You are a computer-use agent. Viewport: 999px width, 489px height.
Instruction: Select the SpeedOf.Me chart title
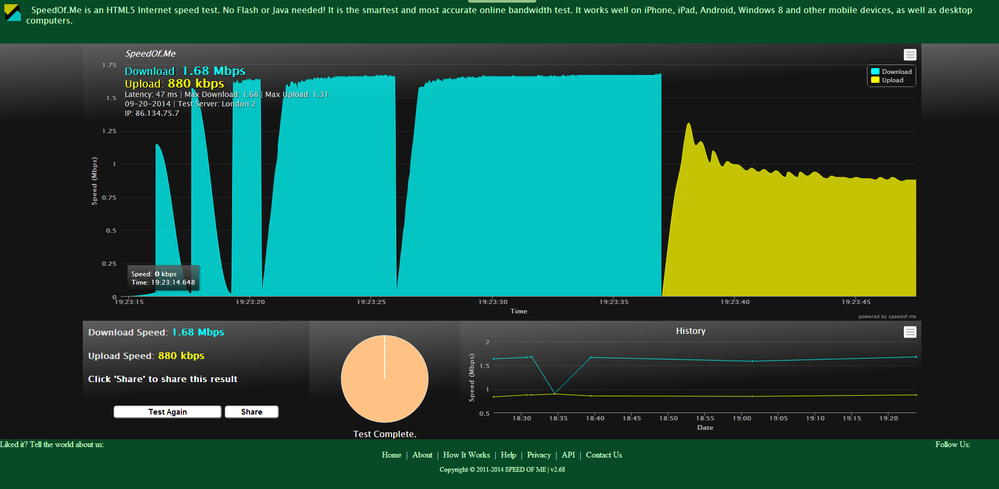150,53
